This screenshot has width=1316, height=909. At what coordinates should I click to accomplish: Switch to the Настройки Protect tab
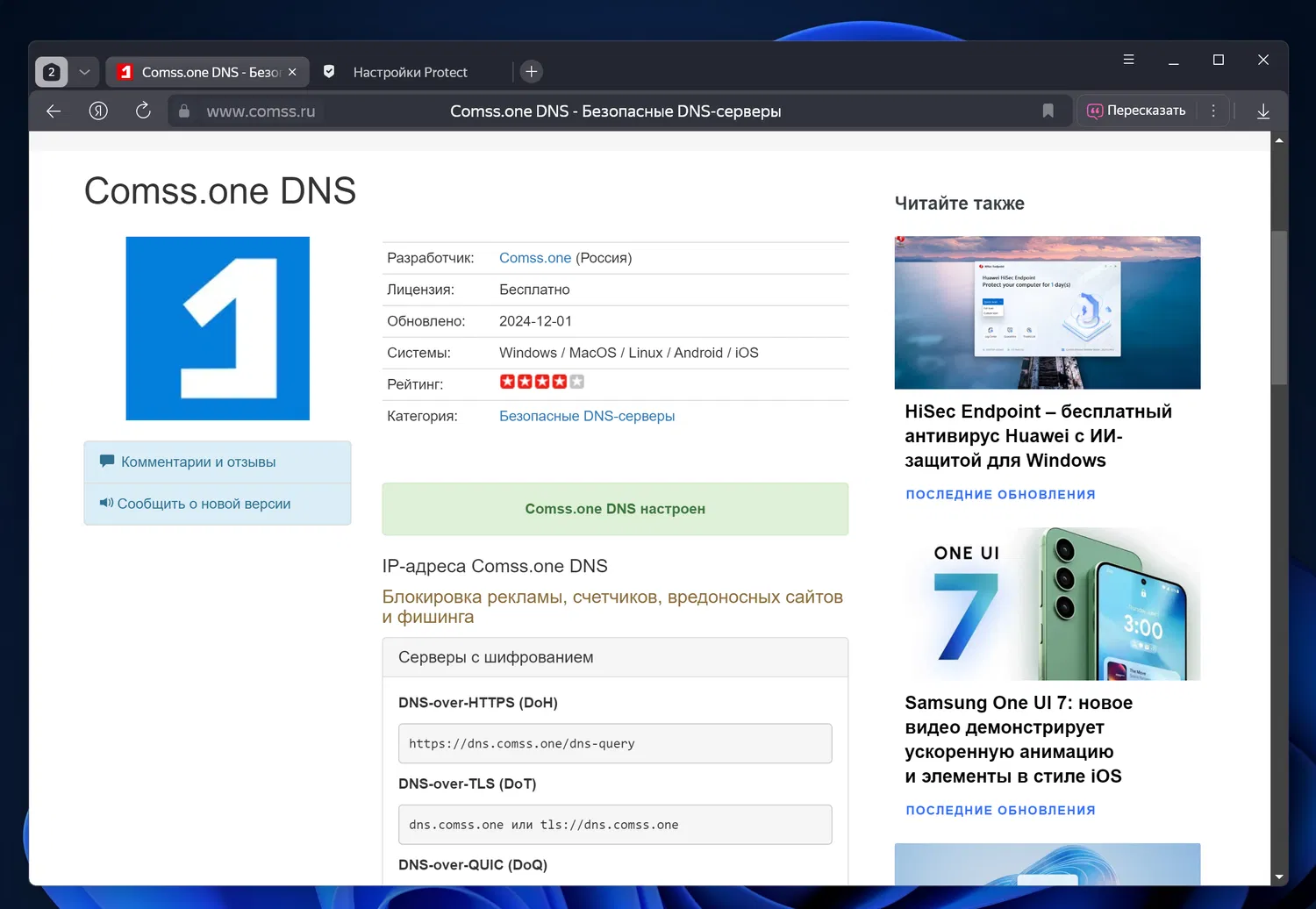click(410, 72)
